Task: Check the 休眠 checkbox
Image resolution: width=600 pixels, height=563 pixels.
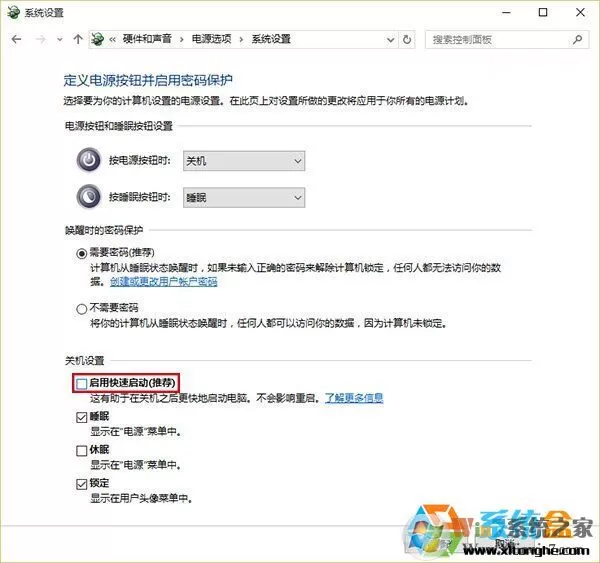Action: [x=82, y=451]
